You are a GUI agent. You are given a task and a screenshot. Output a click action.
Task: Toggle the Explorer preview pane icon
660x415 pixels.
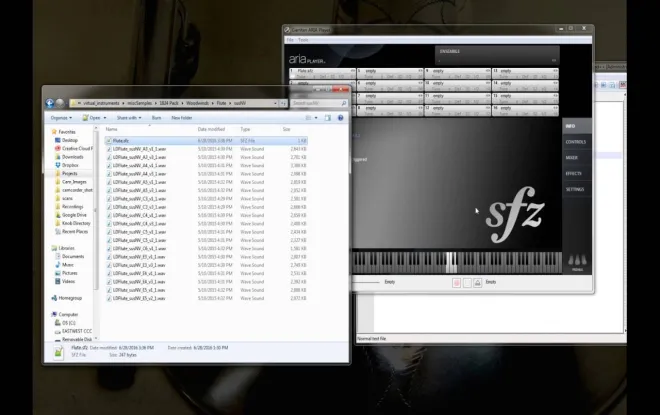coord(327,118)
